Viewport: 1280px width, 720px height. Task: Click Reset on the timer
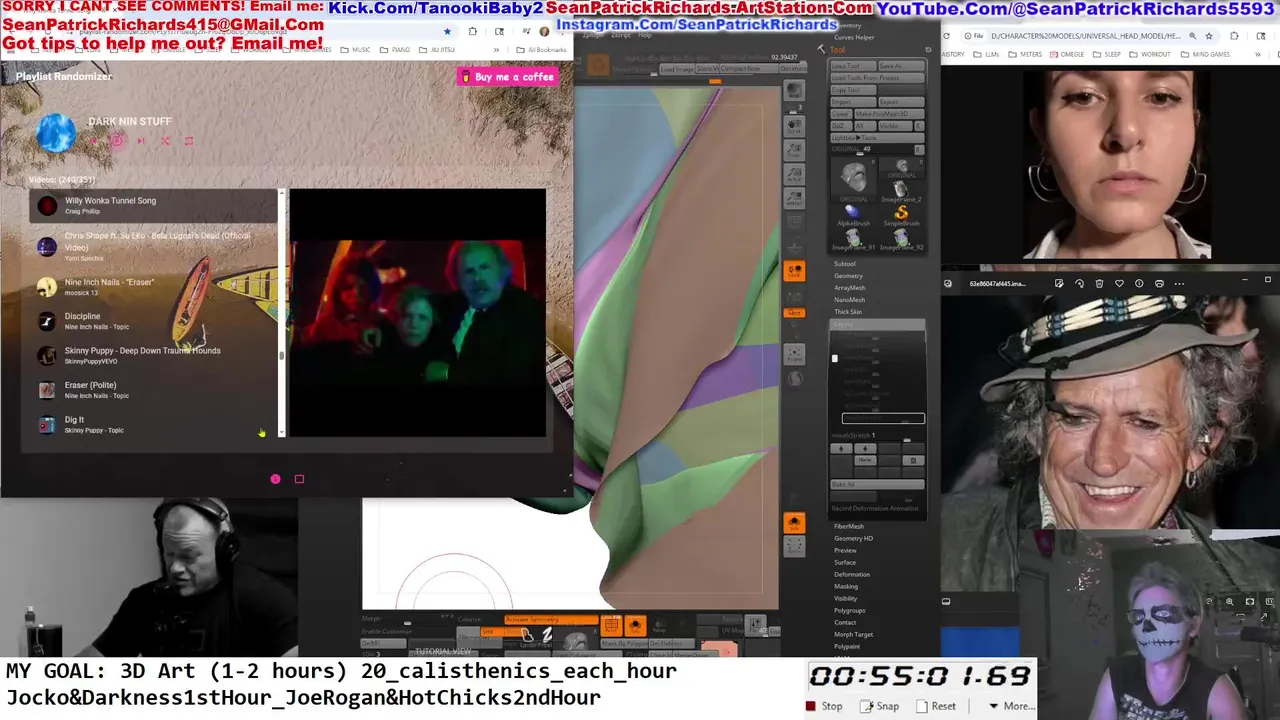pyautogui.click(x=937, y=706)
